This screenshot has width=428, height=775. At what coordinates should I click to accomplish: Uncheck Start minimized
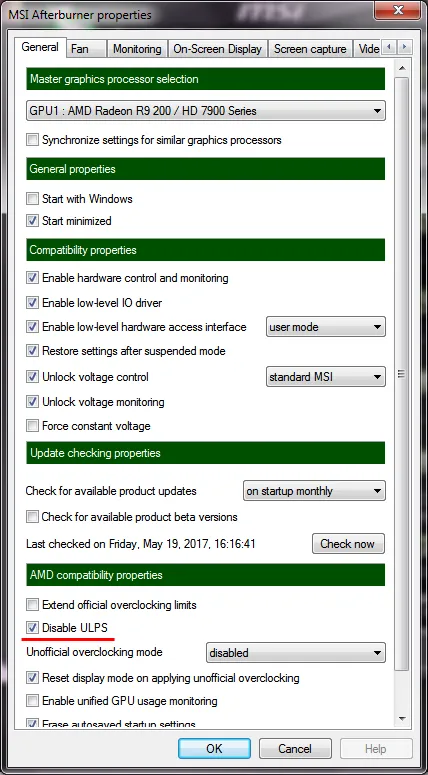tap(32, 221)
